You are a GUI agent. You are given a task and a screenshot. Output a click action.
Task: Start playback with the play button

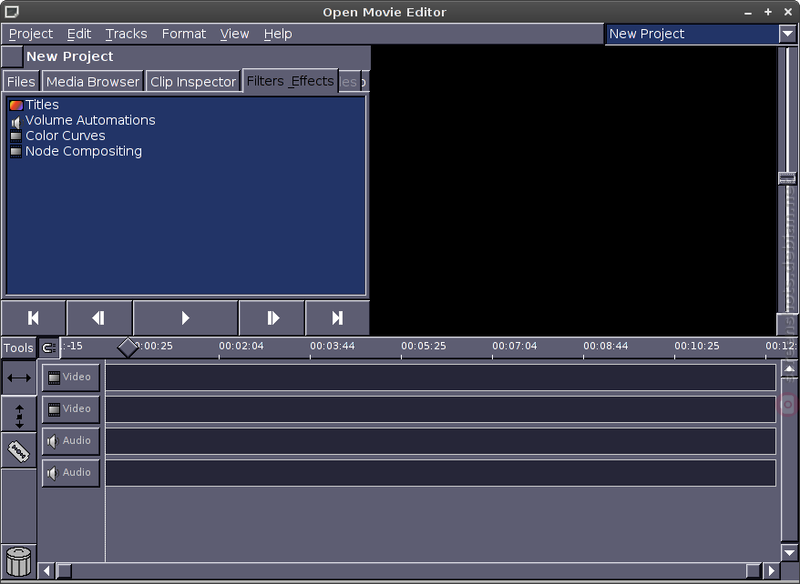185,318
